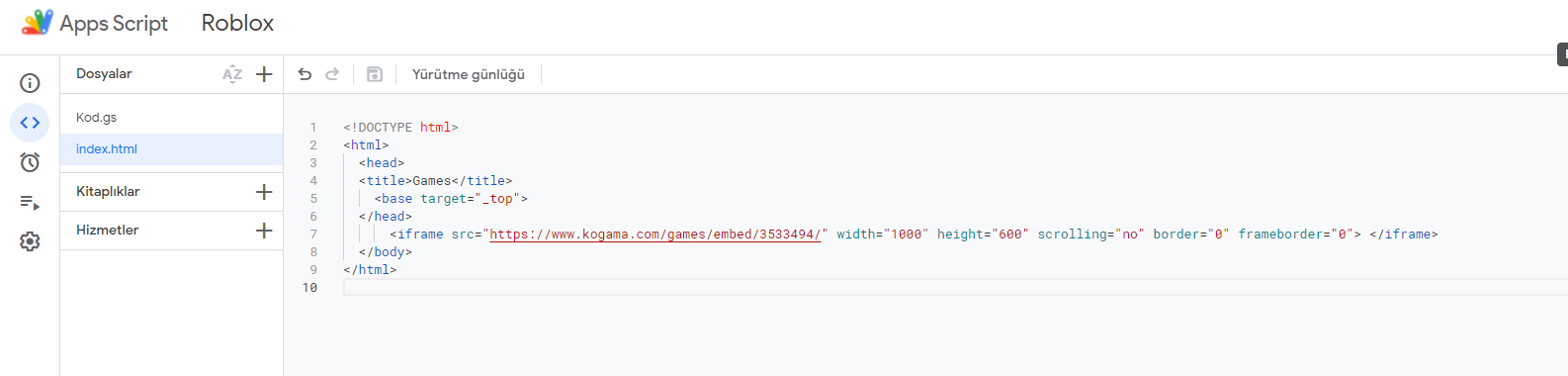Image resolution: width=1568 pixels, height=376 pixels.
Task: Open the Triggers alarm clock icon
Action: [30, 162]
